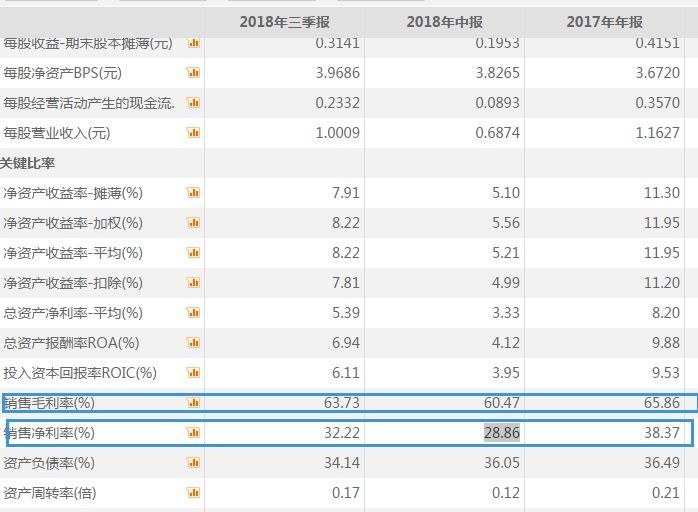Click the 34.14 debt ratio value
The width and height of the screenshot is (698, 512).
pyautogui.click(x=341, y=463)
